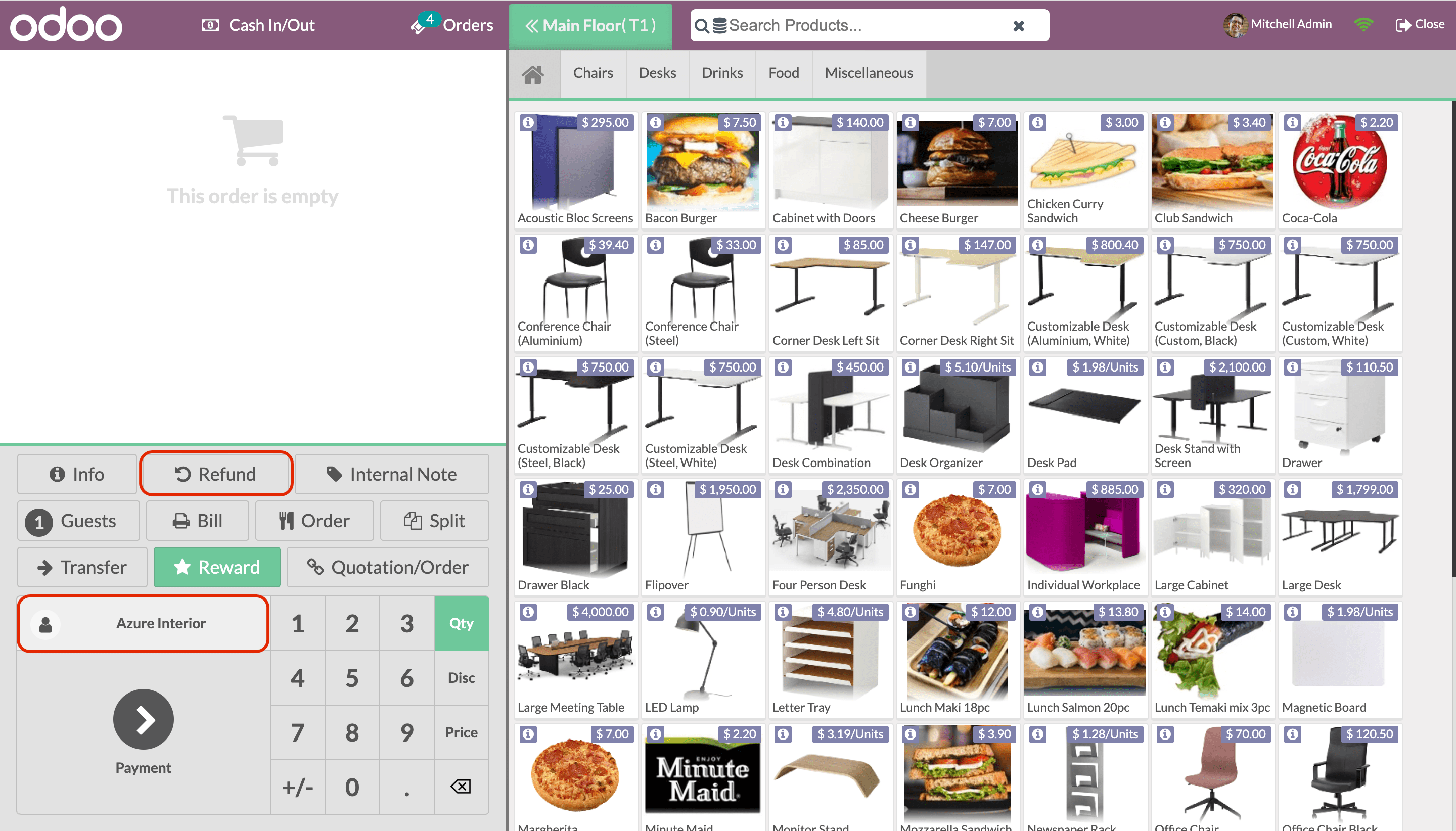The height and width of the screenshot is (831, 1456).
Task: Clear search with the X icon
Action: tap(1018, 26)
